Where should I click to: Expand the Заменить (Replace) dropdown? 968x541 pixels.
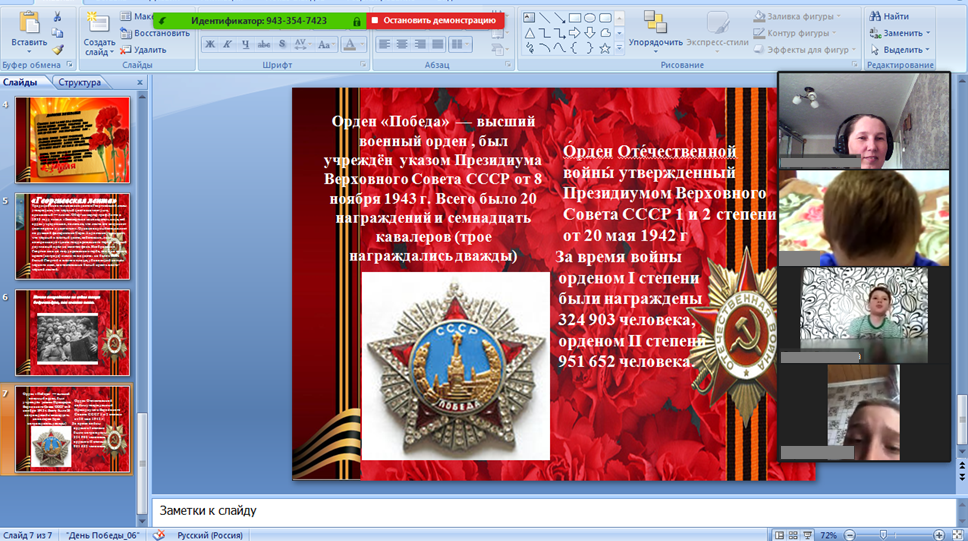[x=927, y=33]
